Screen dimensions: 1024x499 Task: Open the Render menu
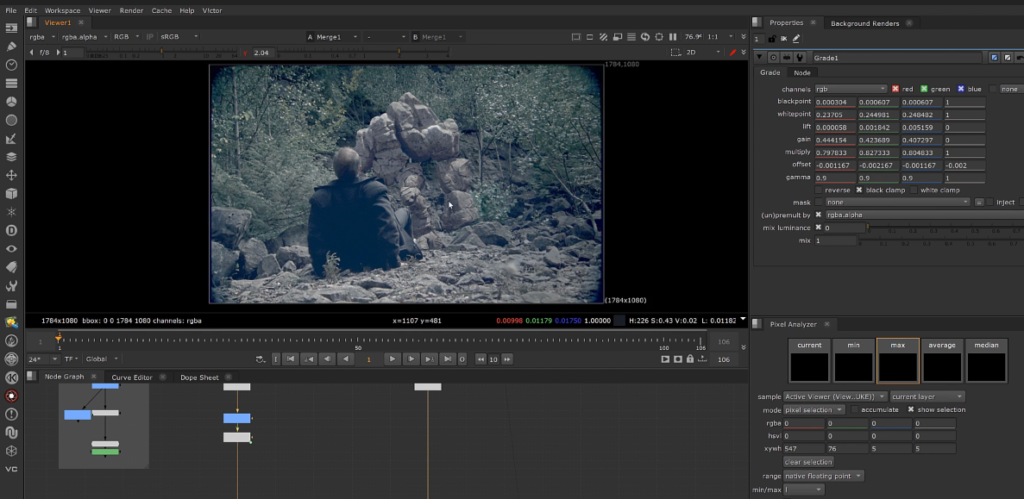click(131, 9)
